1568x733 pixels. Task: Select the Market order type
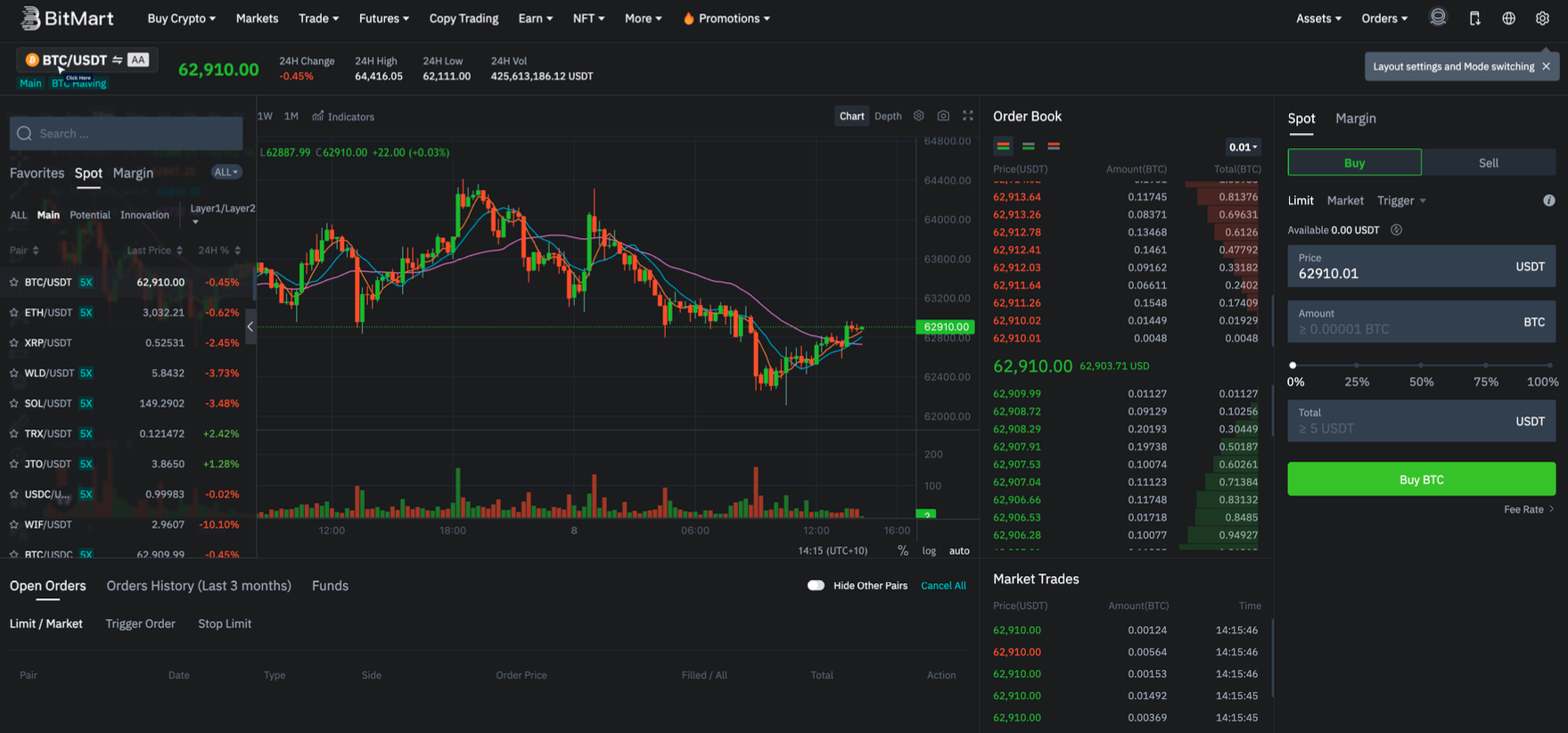(x=1345, y=201)
